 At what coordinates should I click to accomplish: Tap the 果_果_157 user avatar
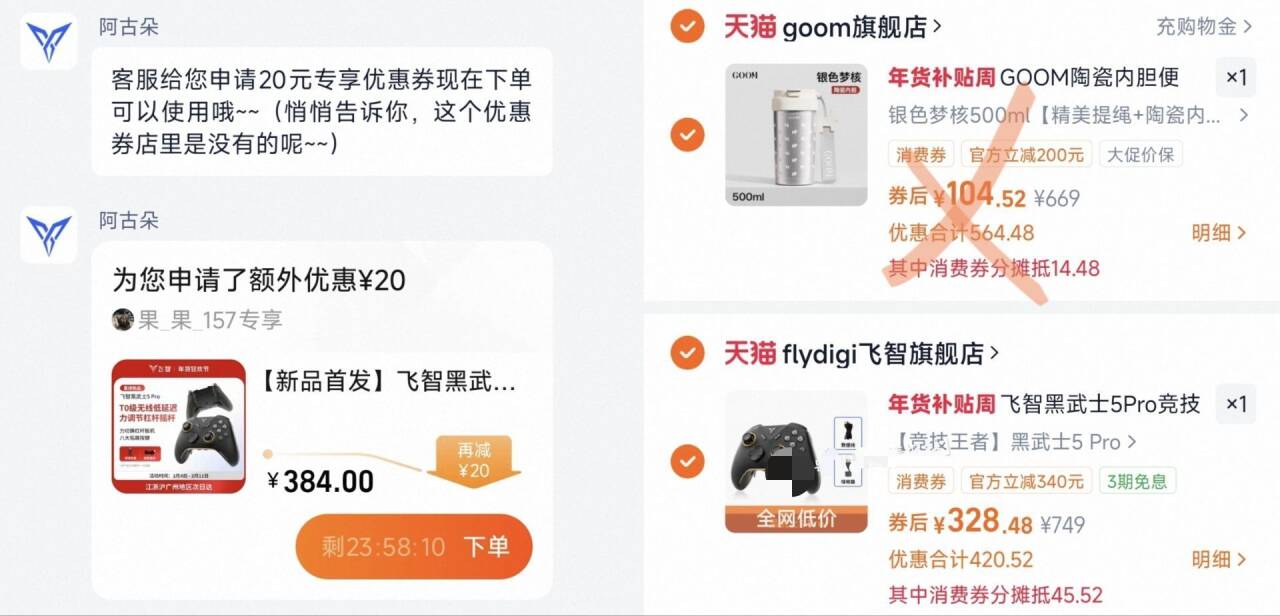coord(123,319)
